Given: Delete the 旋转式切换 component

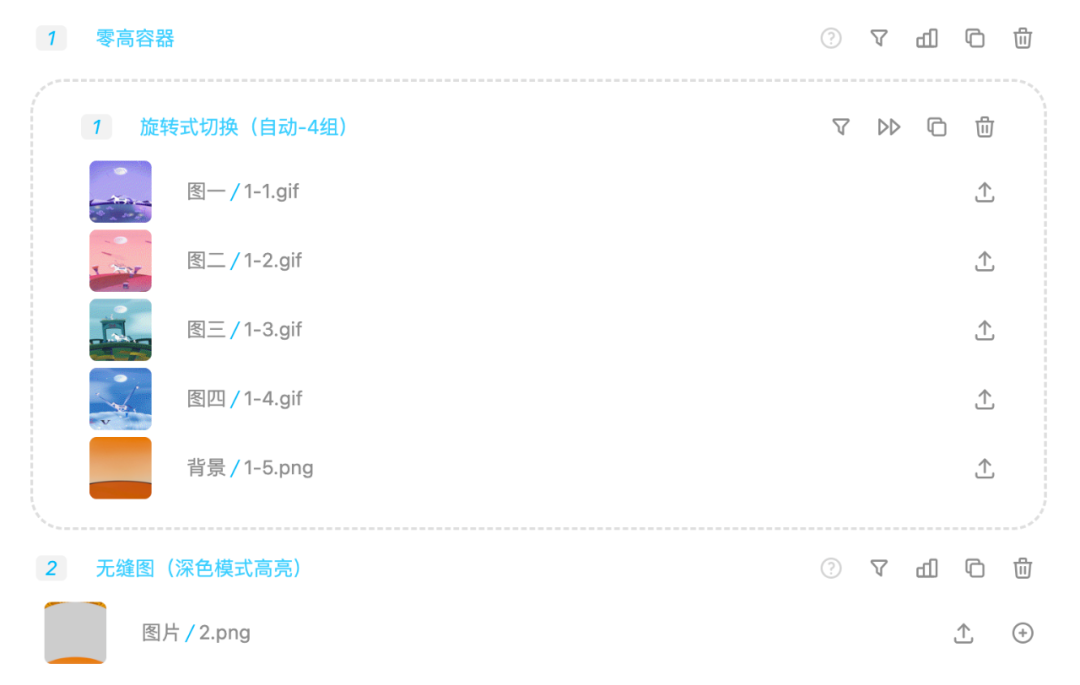Looking at the screenshot, I should (x=985, y=127).
